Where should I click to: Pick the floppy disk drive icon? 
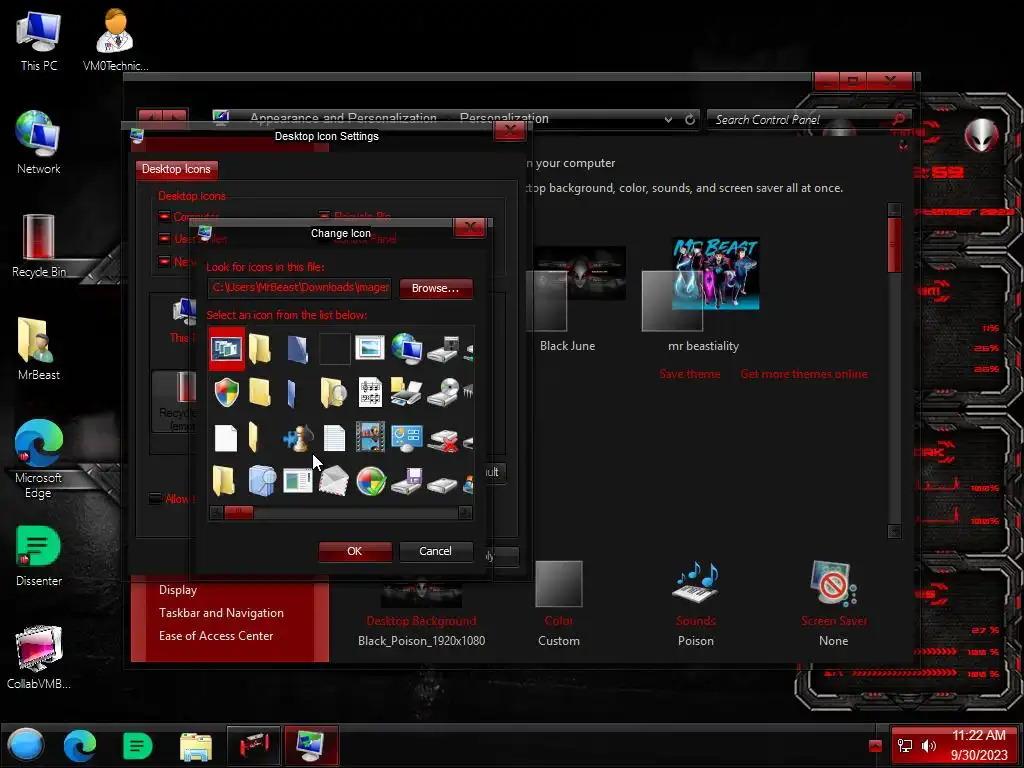(406, 481)
